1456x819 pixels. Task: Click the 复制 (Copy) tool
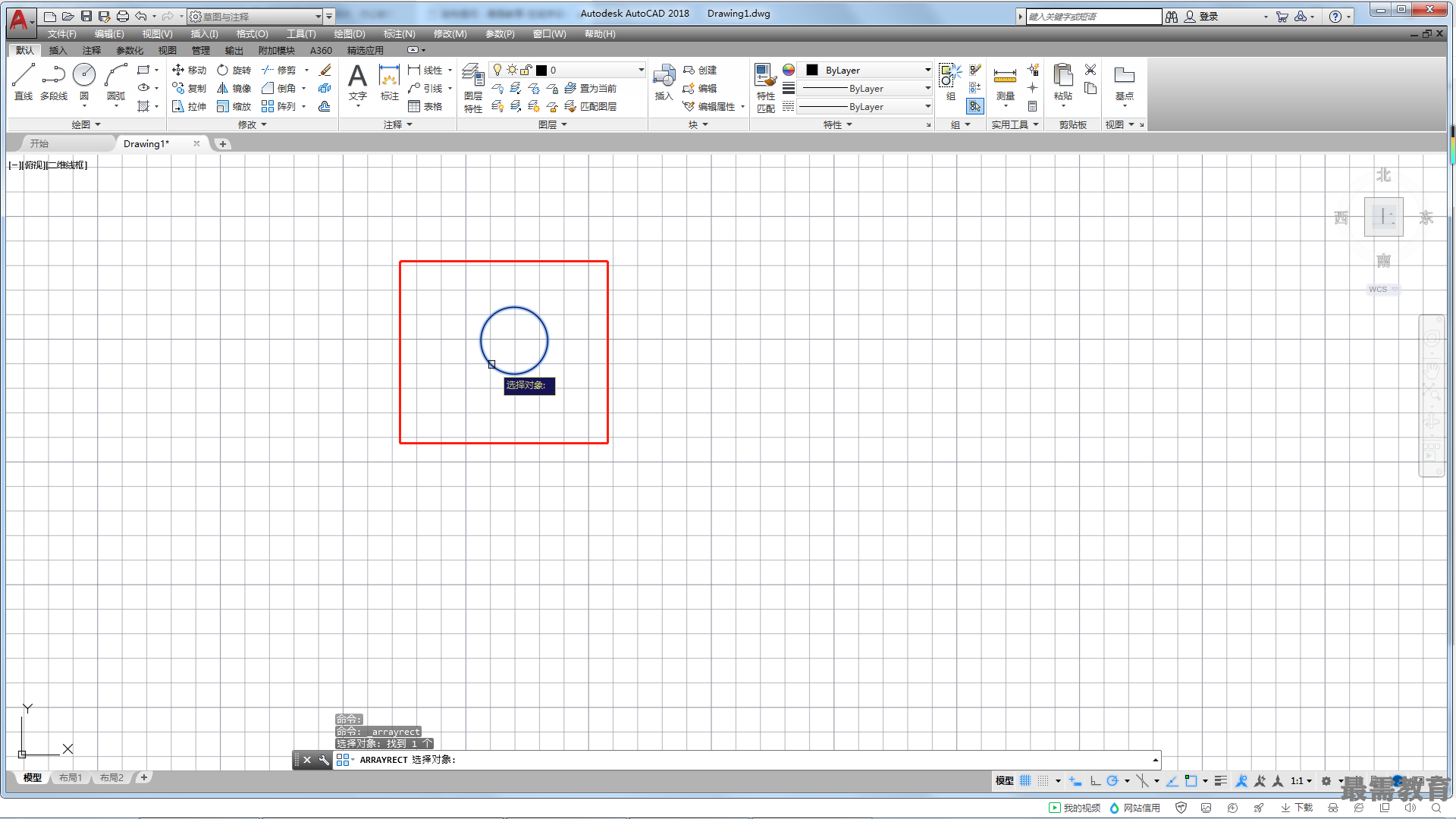[189, 88]
